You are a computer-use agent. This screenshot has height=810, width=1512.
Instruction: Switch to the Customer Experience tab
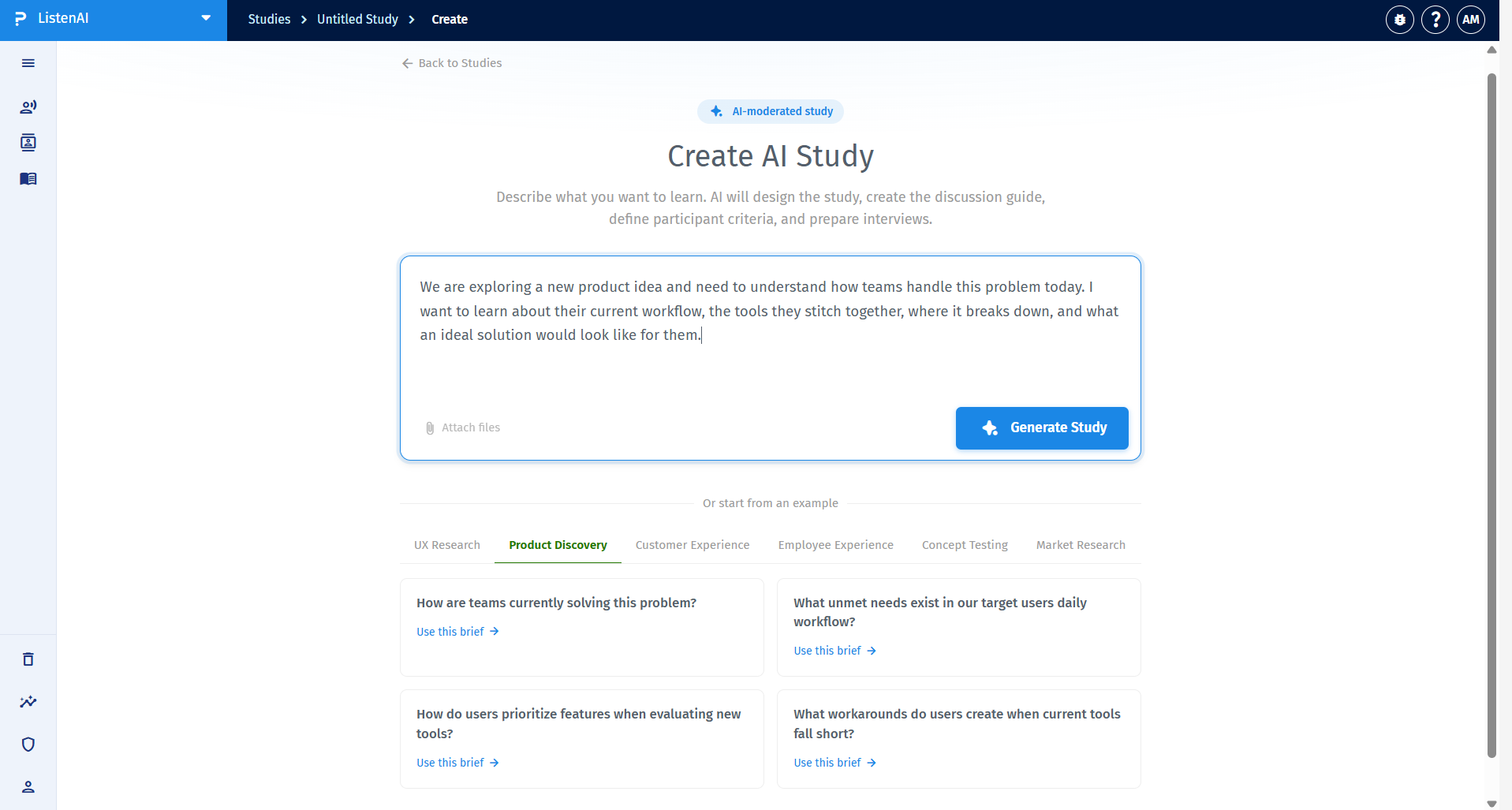pos(693,545)
